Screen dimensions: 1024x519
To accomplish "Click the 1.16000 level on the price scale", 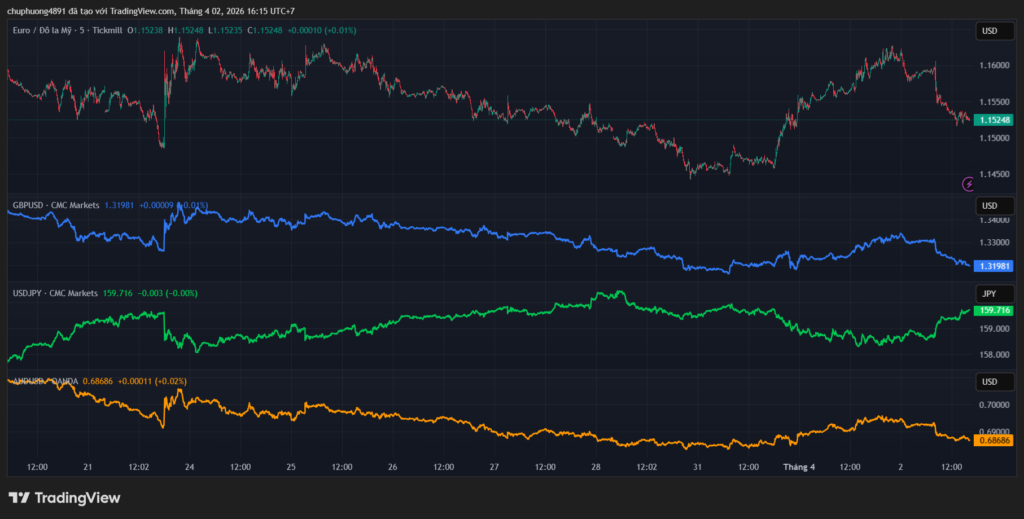I will click(993, 66).
